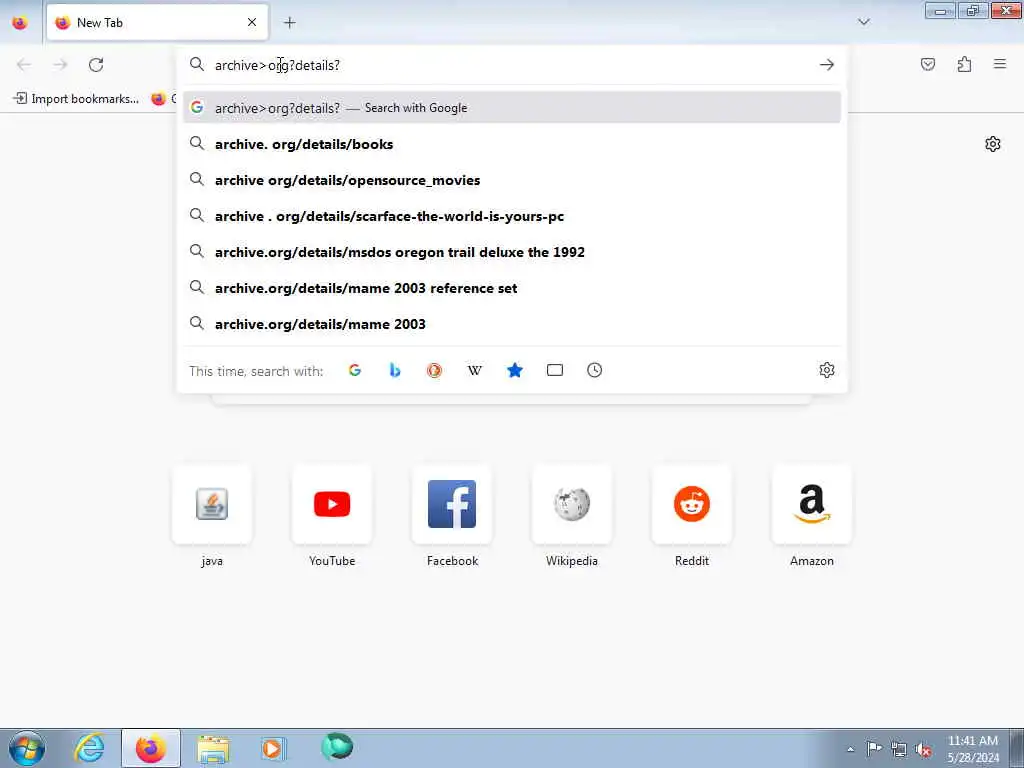Open the Firefox application menu
Screen dimensions: 1024x768
pyautogui.click(x=1000, y=64)
